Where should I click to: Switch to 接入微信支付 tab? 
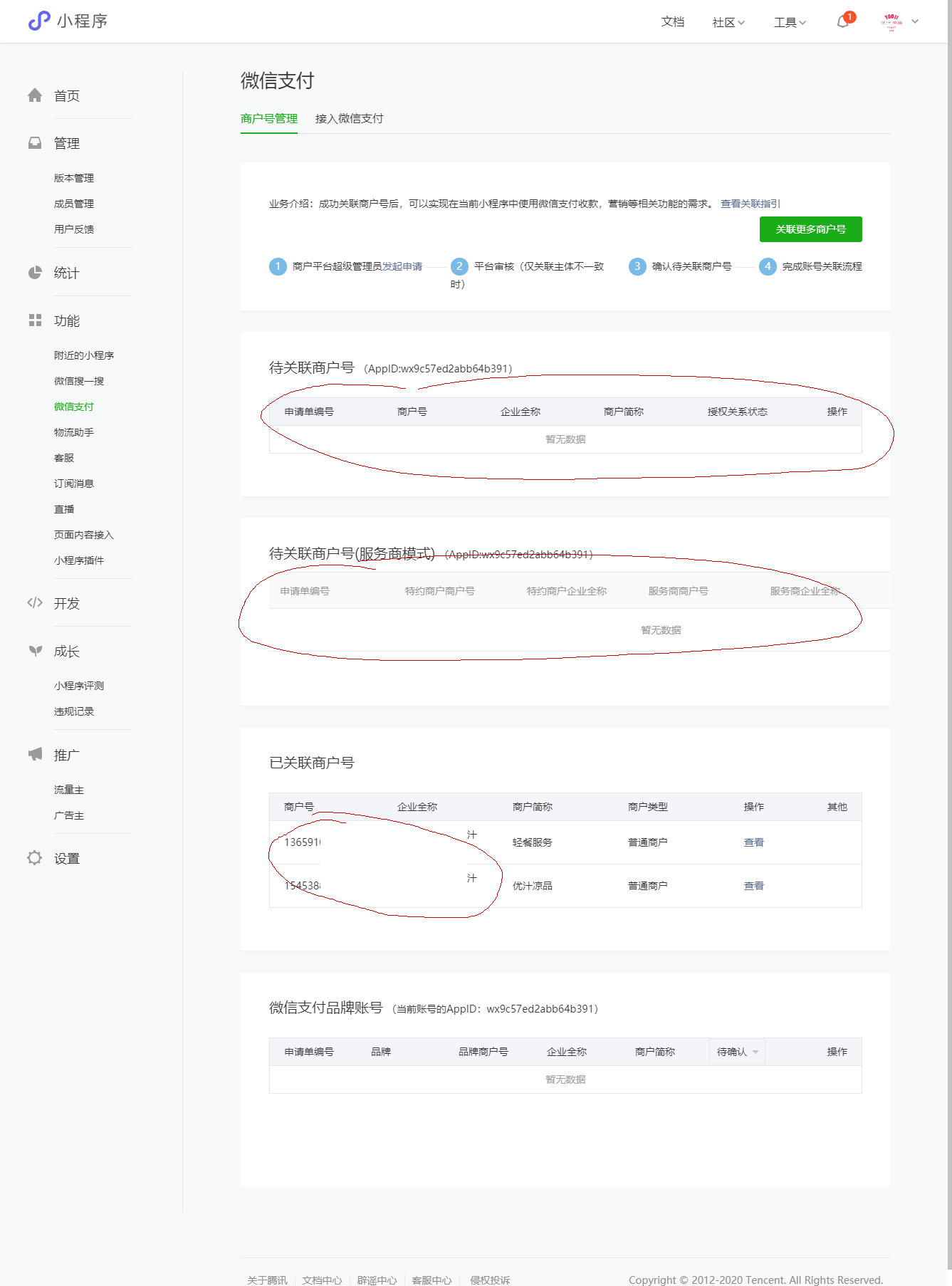(350, 119)
